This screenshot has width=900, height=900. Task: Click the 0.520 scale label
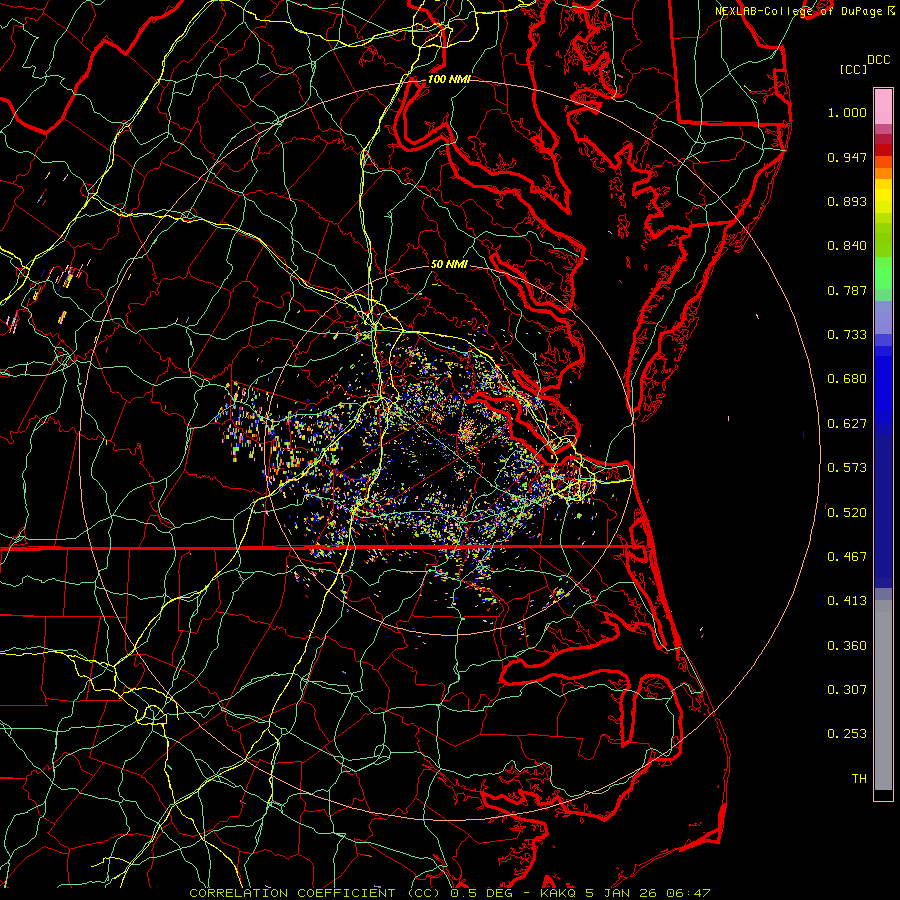click(847, 513)
